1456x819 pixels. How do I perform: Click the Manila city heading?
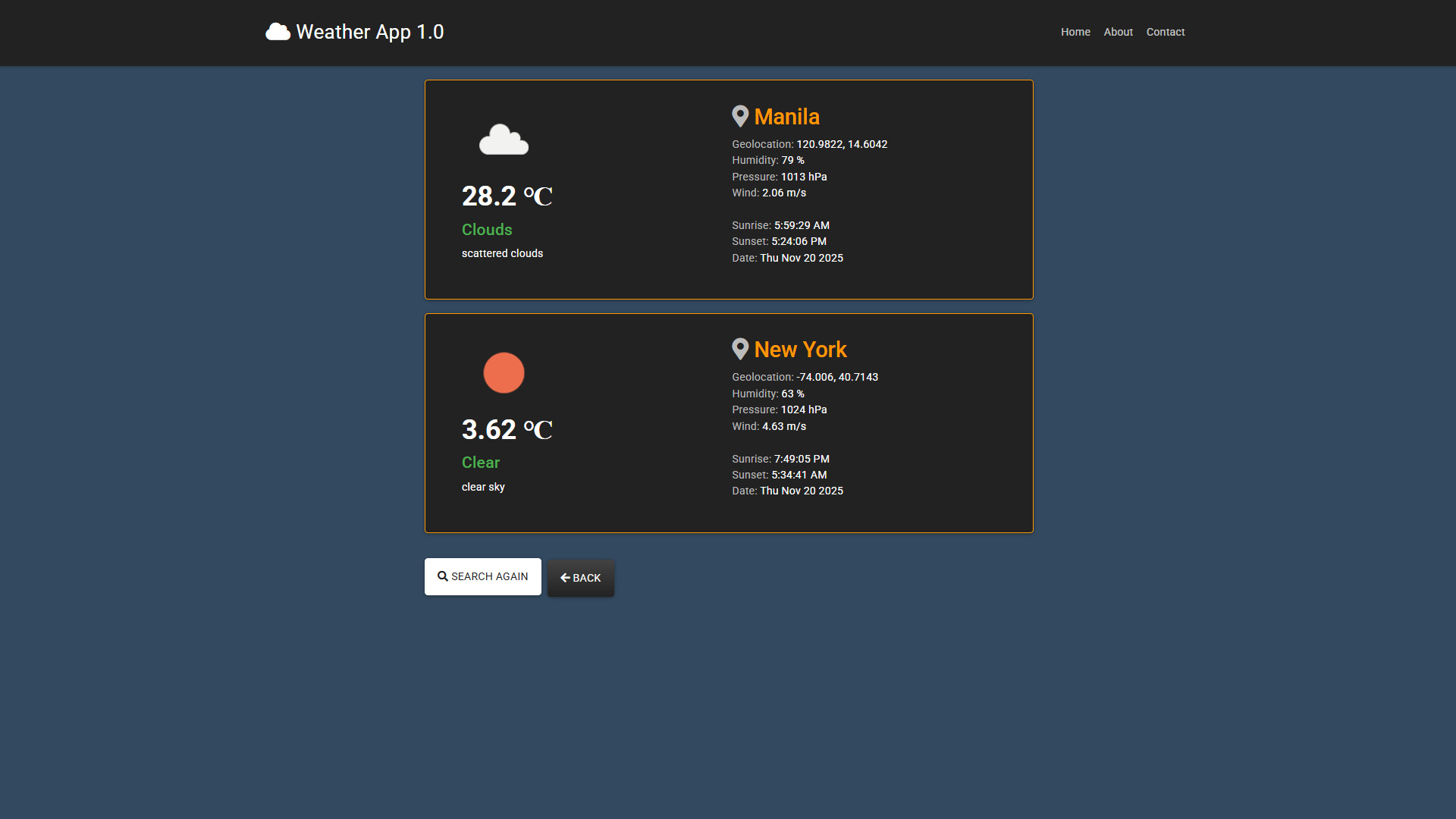coord(786,117)
